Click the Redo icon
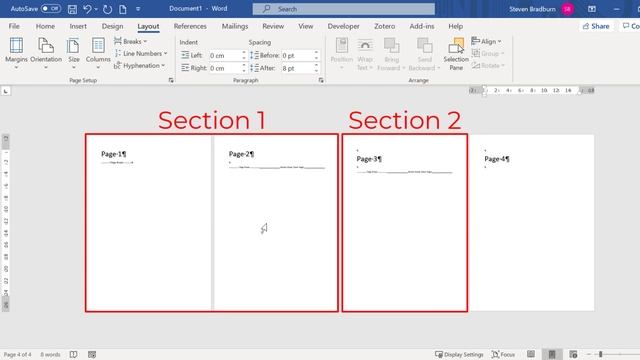Viewport: 640px width, 360px height. coord(107,9)
